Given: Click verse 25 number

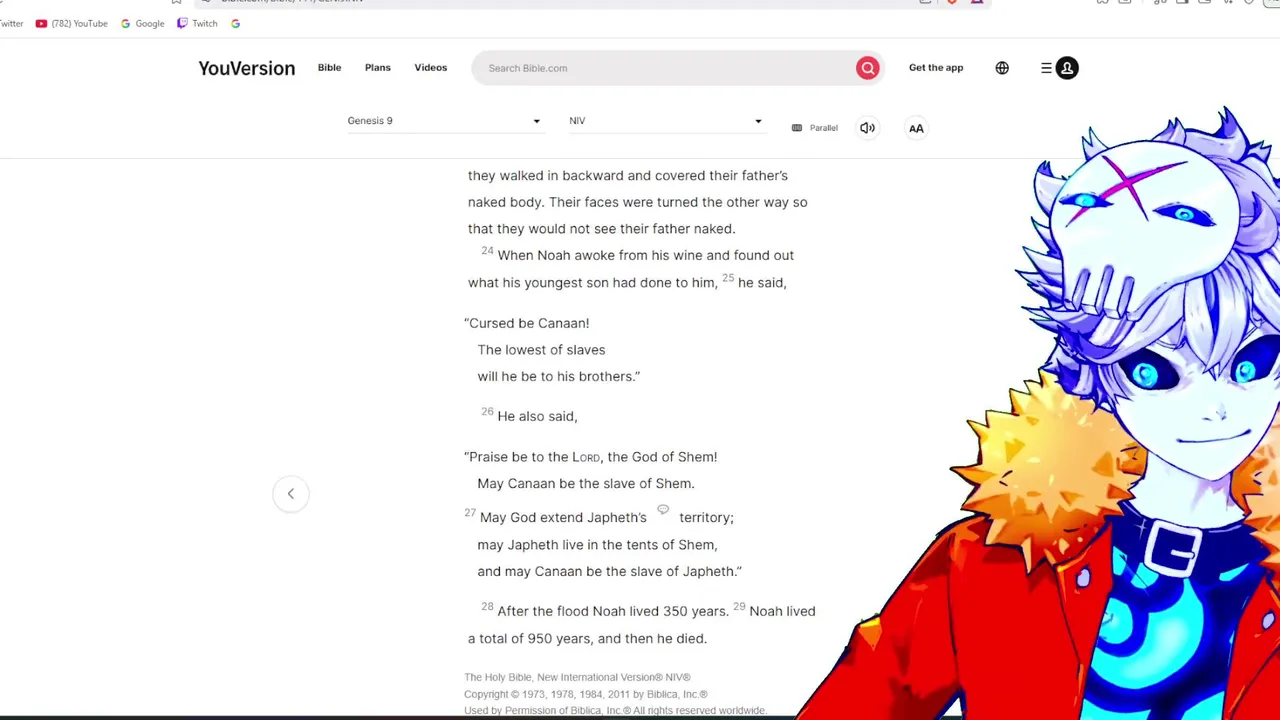Looking at the screenshot, I should [728, 277].
